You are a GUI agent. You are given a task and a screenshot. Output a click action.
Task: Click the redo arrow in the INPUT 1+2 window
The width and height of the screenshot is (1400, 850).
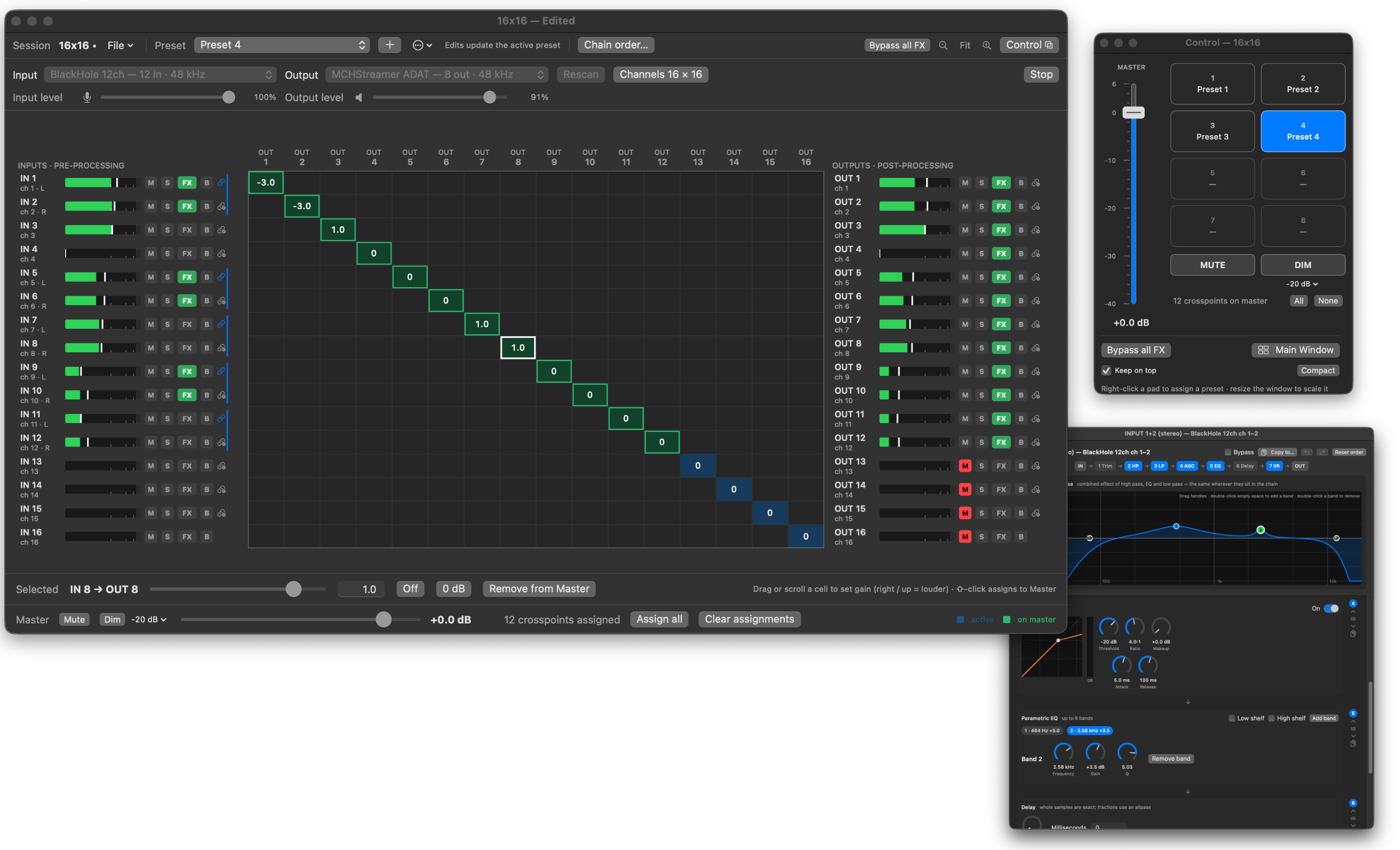pos(1322,452)
